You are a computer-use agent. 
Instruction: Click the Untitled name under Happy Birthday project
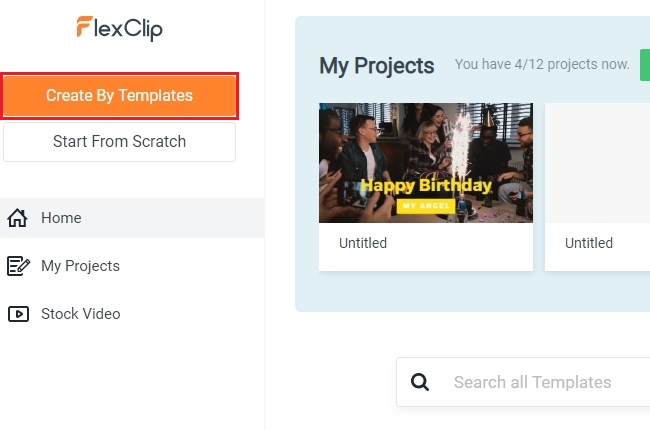(363, 243)
